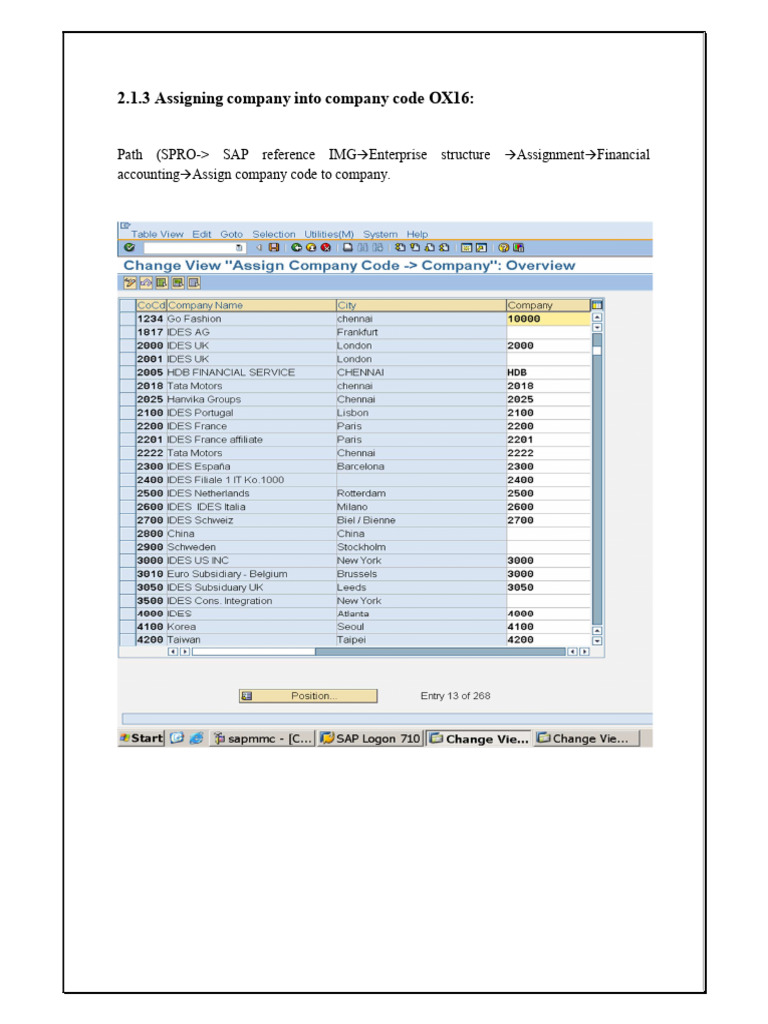Click the Windows Start button
The height and width of the screenshot is (1024, 768).
click(142, 739)
